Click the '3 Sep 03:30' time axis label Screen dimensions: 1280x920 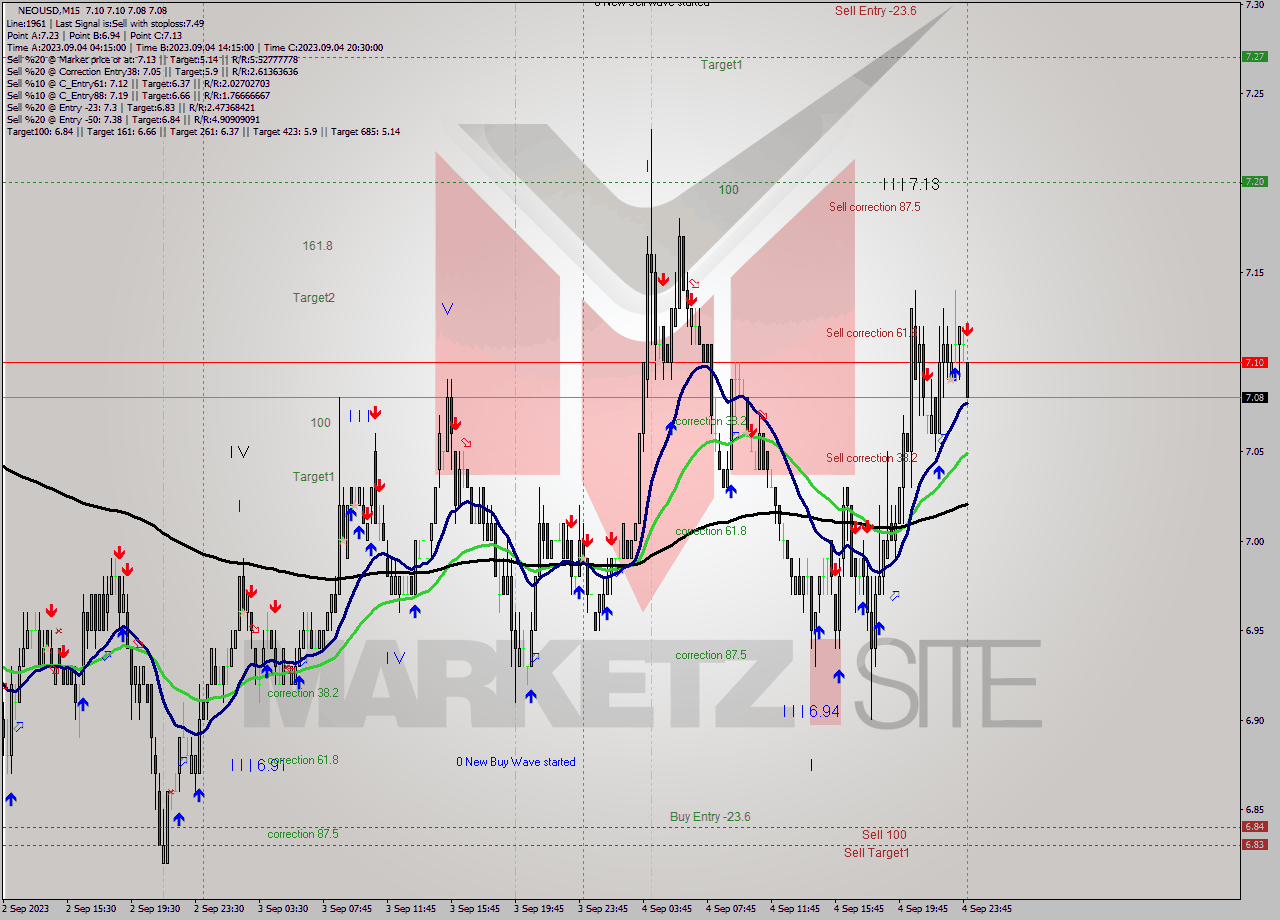pos(282,909)
